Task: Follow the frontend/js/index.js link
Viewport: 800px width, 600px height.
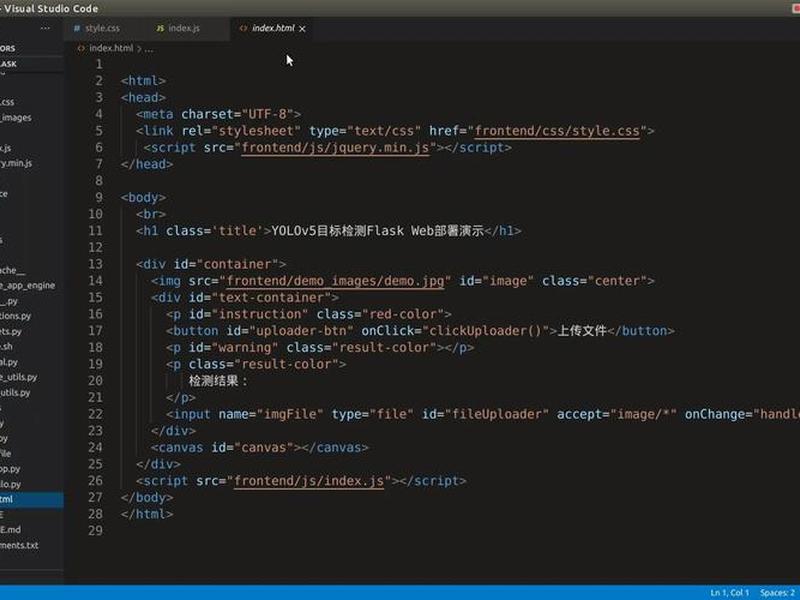Action: [x=309, y=481]
